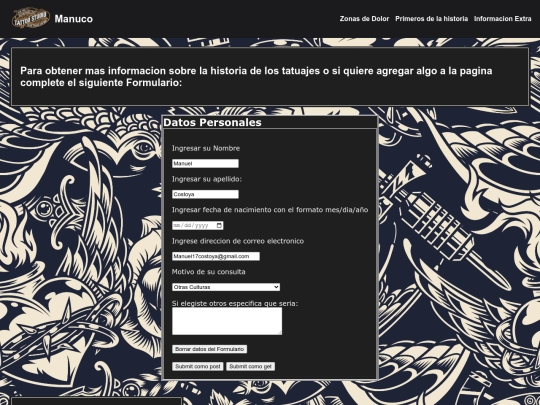Viewport: 540px width, 405px height.
Task: Open the calendar picker icon in date field
Action: pyautogui.click(x=219, y=226)
